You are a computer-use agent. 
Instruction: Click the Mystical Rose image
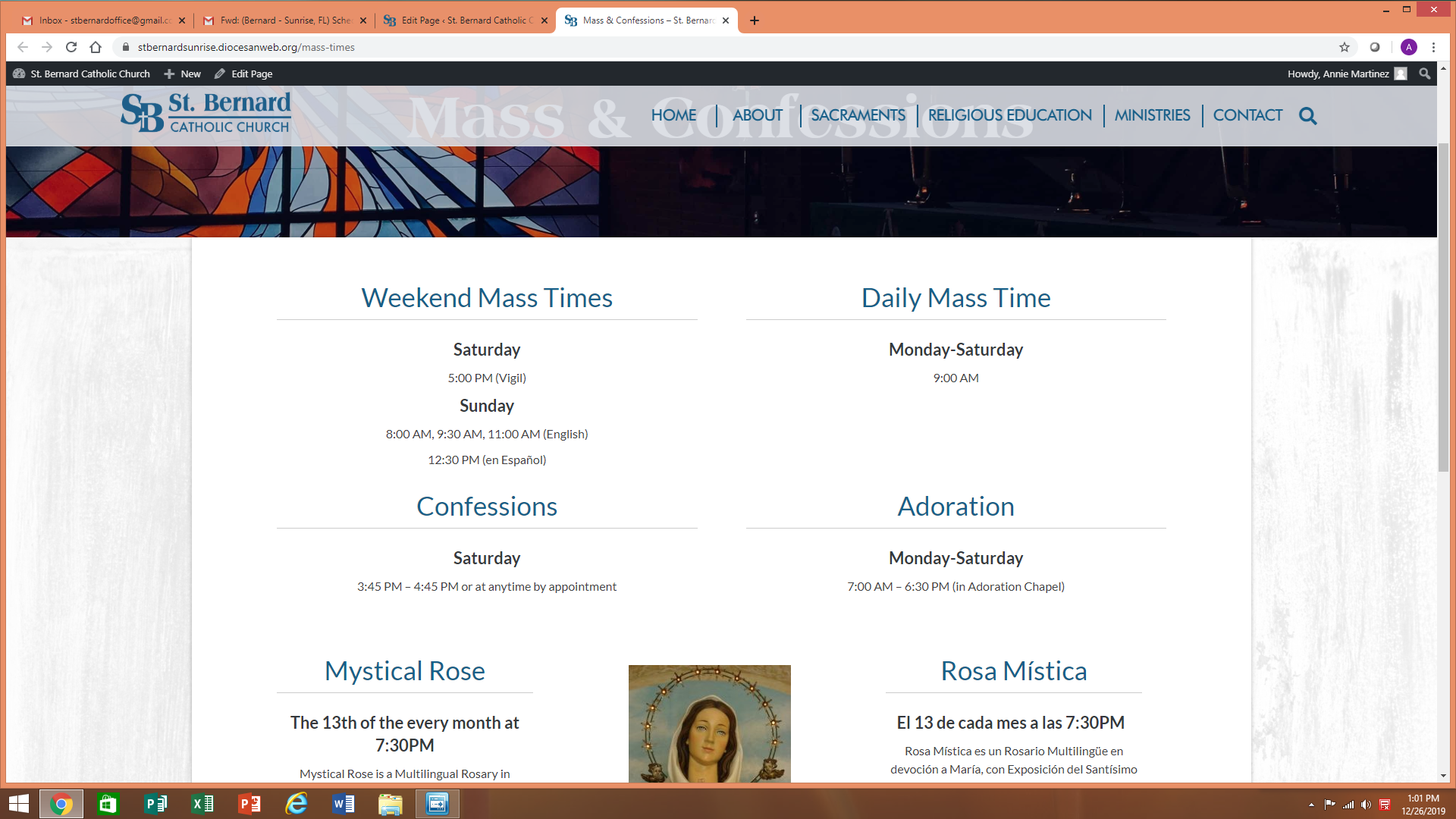point(709,723)
